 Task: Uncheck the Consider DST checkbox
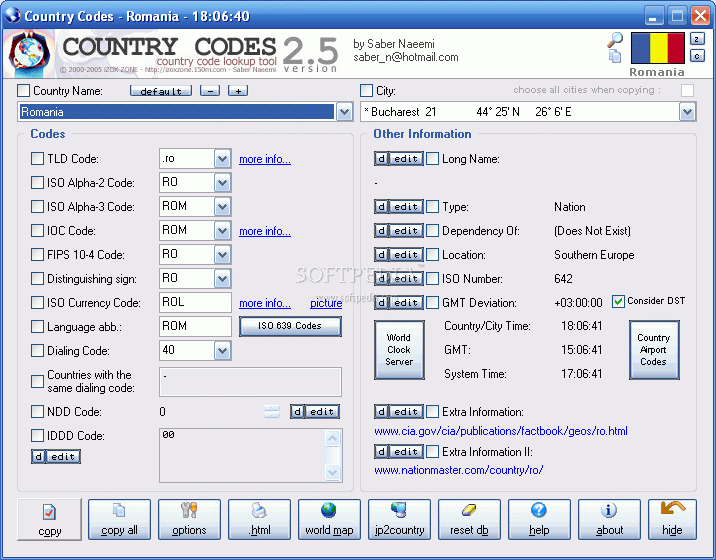click(x=618, y=301)
